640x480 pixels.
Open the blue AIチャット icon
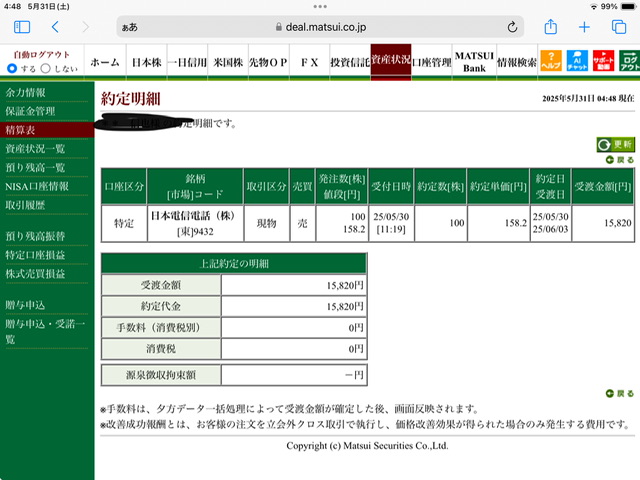pos(577,61)
